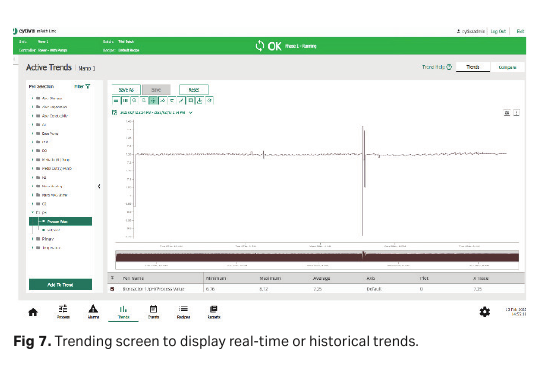Open the date range dropdown arrow
The height and width of the screenshot is (385, 535).
pyautogui.click(x=191, y=112)
